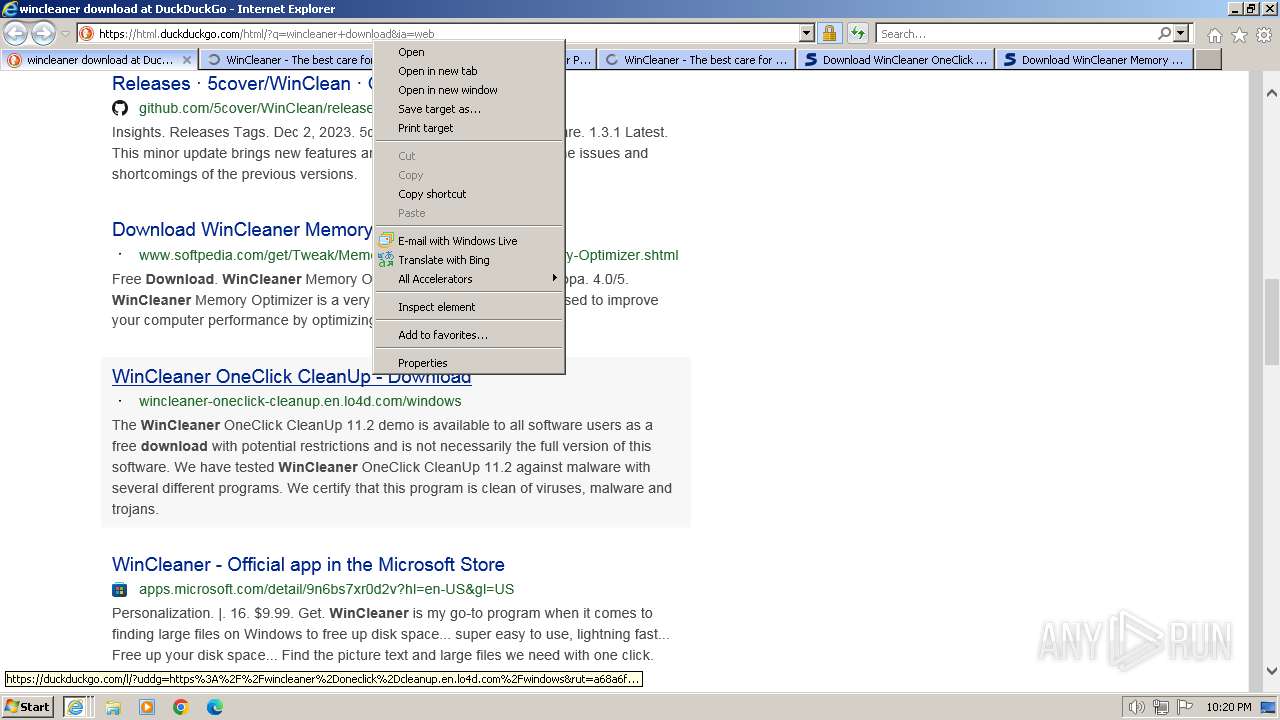
Task: Click the wincleaner-oneclick-cleanup.en.lo4d.com/windows URL
Action: point(300,401)
